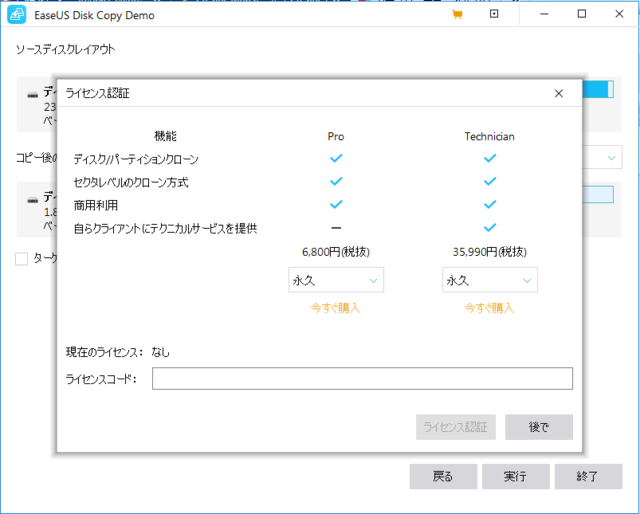
Task: Click the ディスク/パーティションクローン feature row
Action: [x=136, y=159]
